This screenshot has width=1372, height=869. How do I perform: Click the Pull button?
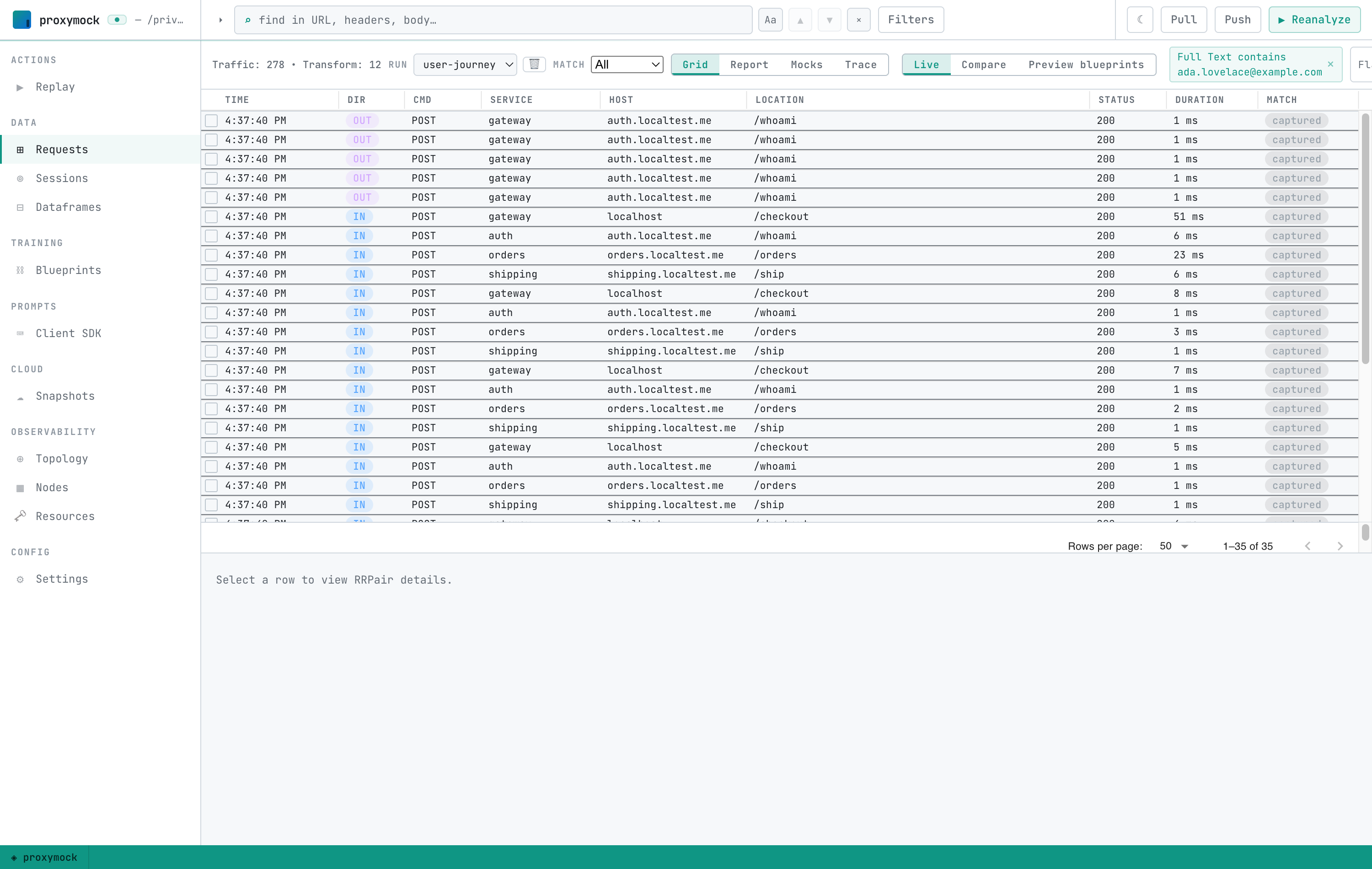[x=1184, y=20]
